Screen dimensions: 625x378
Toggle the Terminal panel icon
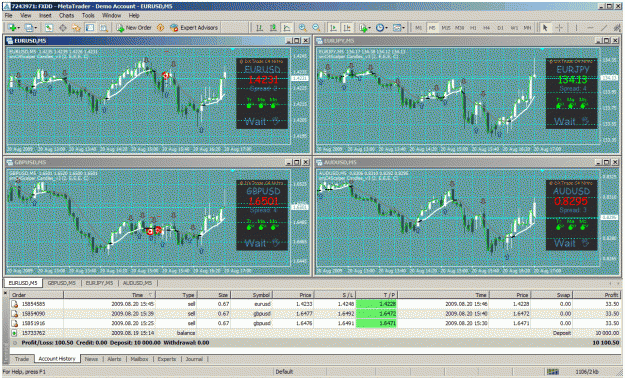tap(90, 28)
